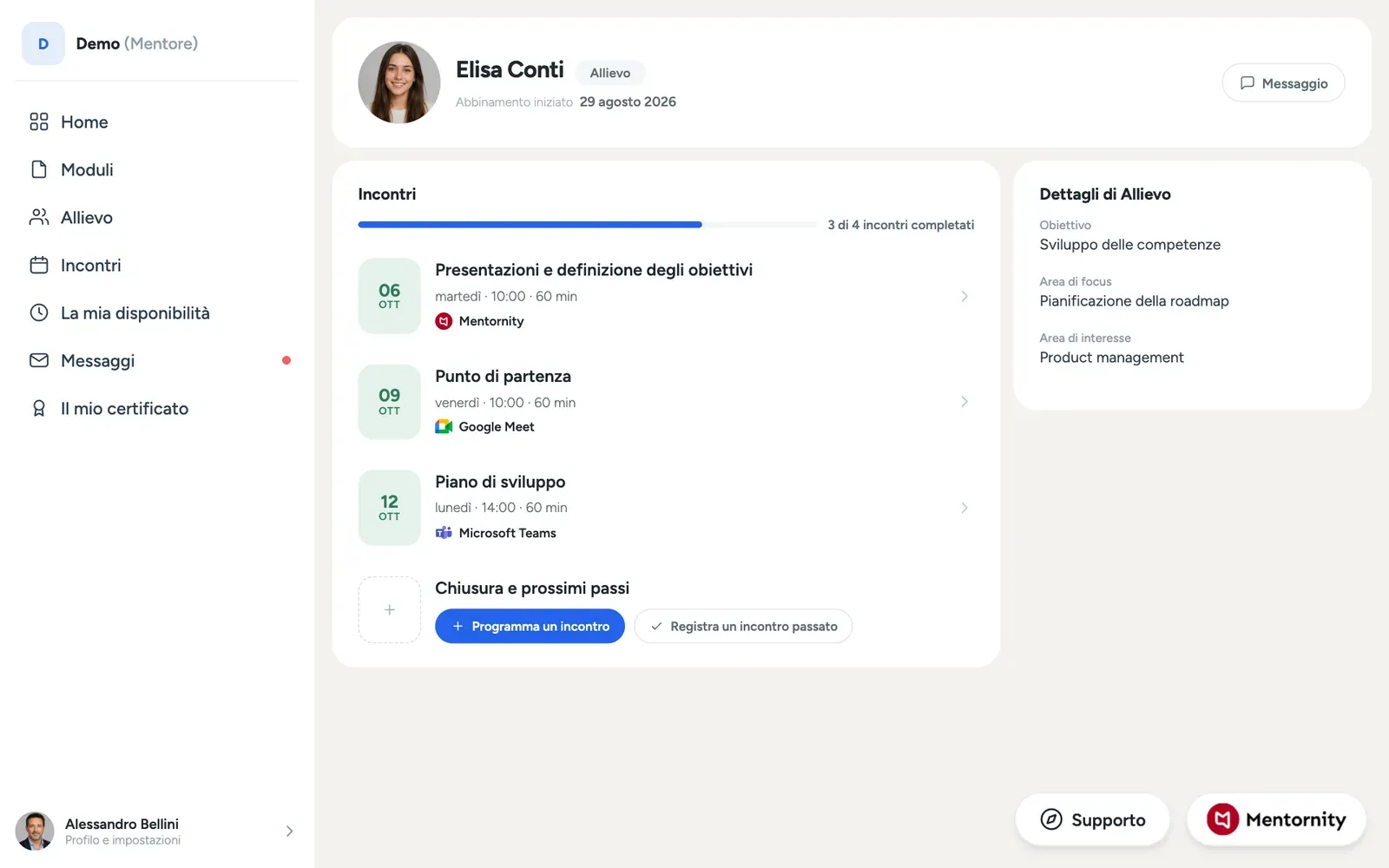Image resolution: width=1389 pixels, height=868 pixels.
Task: Click Registra un incontro passato button
Action: [x=743, y=626]
